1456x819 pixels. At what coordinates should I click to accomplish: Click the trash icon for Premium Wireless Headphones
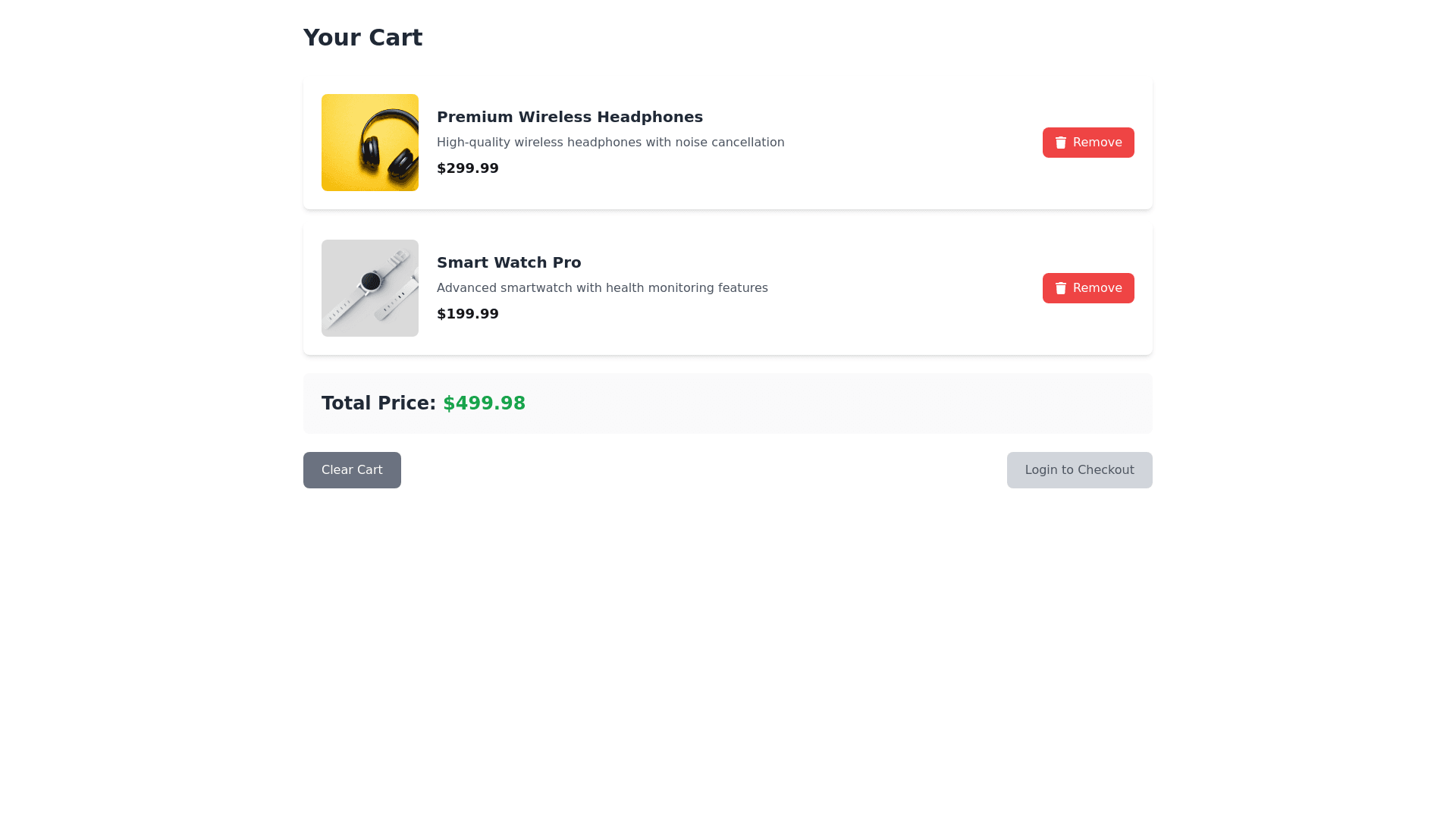click(x=1061, y=143)
